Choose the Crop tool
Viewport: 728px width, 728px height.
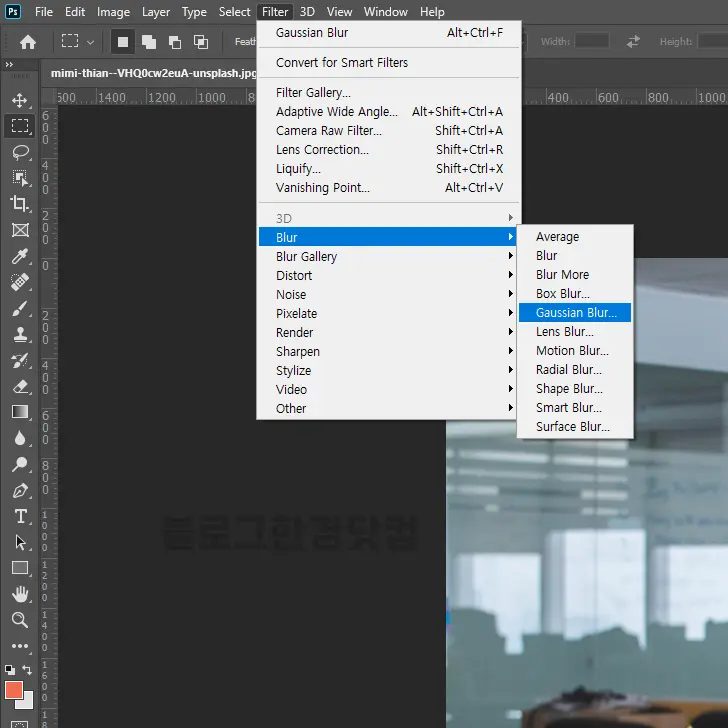pyautogui.click(x=20, y=204)
